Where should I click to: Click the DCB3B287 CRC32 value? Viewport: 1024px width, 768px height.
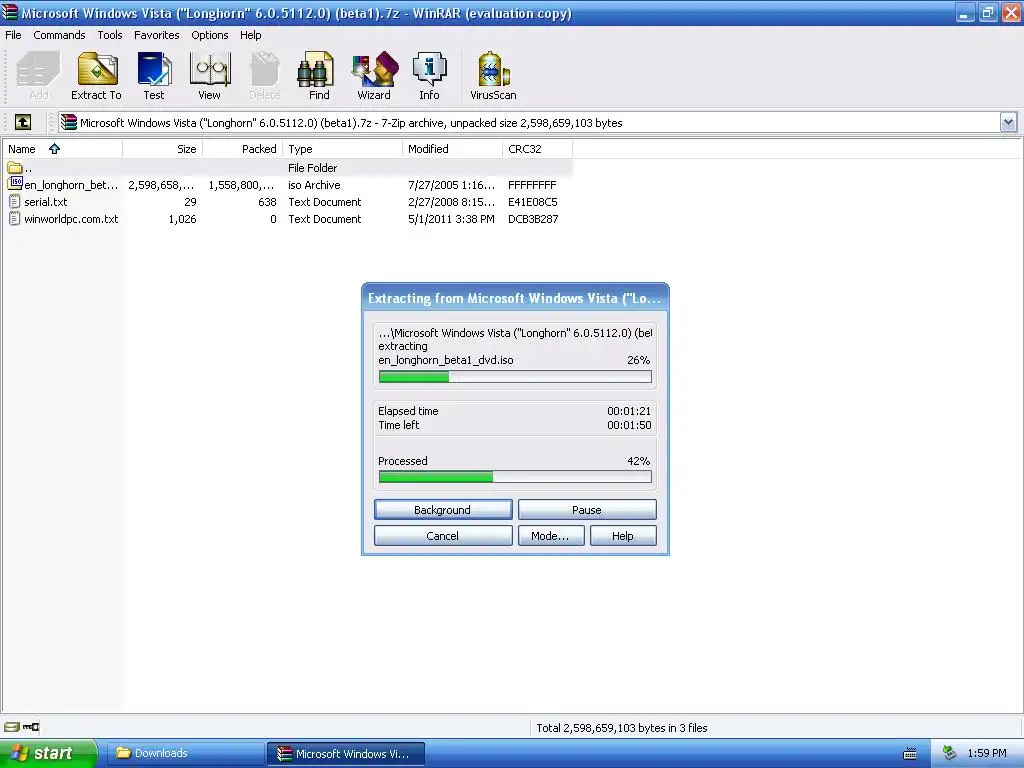click(533, 219)
